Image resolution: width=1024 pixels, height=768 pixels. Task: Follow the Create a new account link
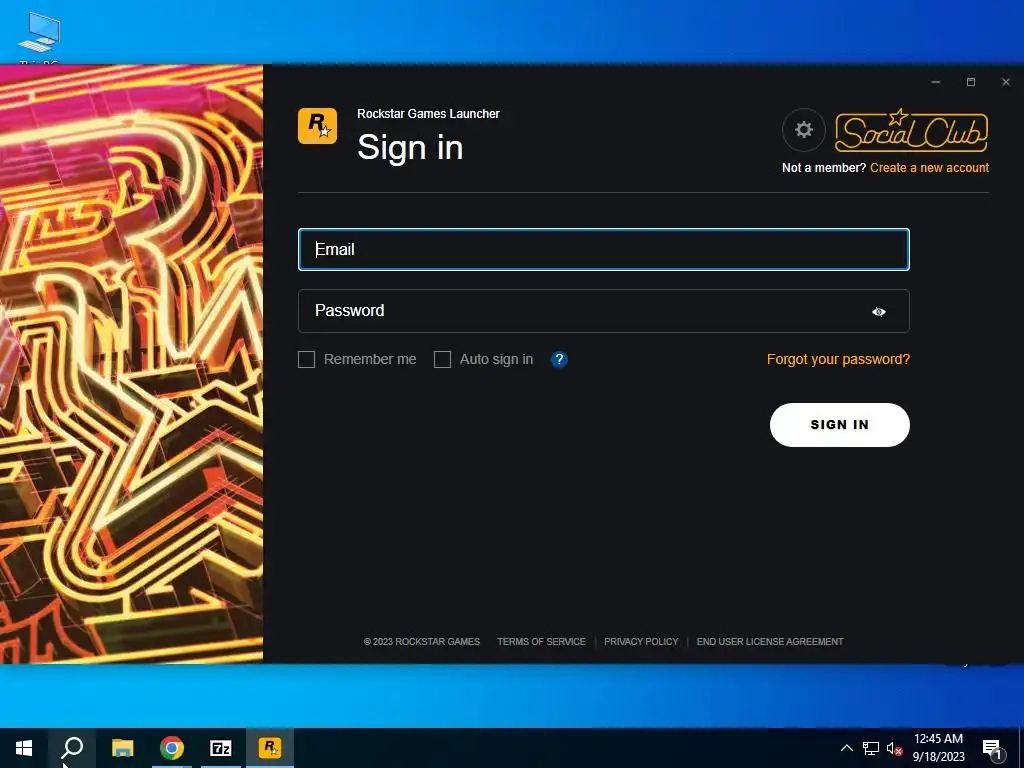pos(929,168)
